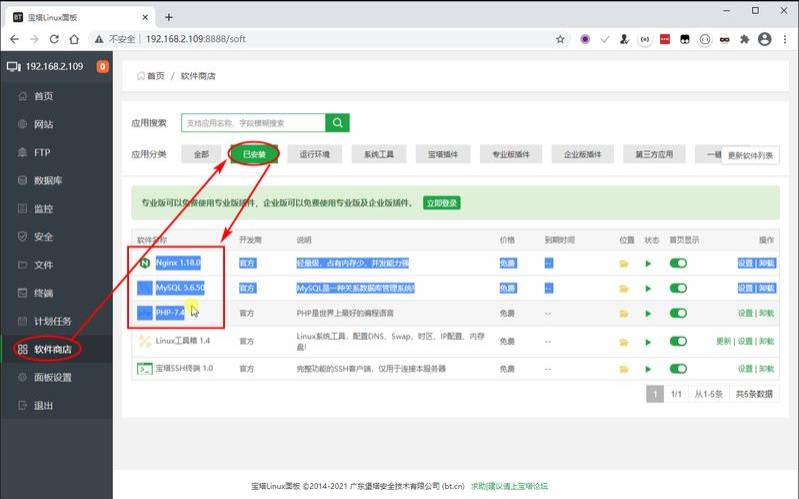The height and width of the screenshot is (499, 799).
Task: Click 退出 to log out
Action: pyautogui.click(x=43, y=406)
